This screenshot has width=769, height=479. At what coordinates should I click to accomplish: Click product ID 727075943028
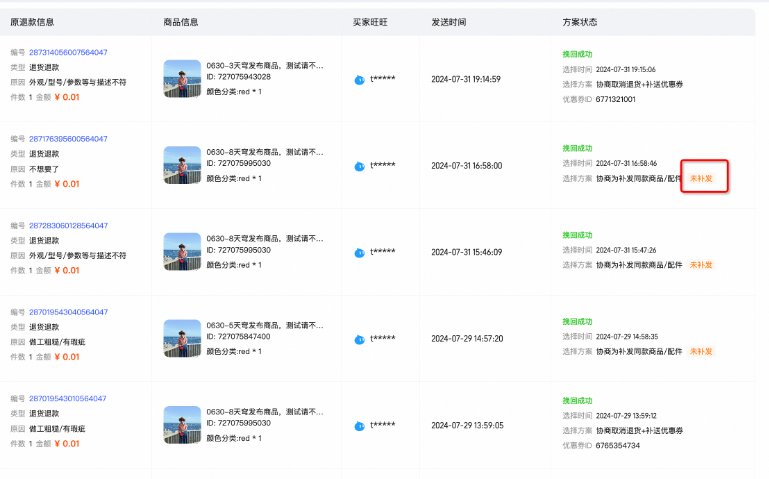pyautogui.click(x=238, y=77)
